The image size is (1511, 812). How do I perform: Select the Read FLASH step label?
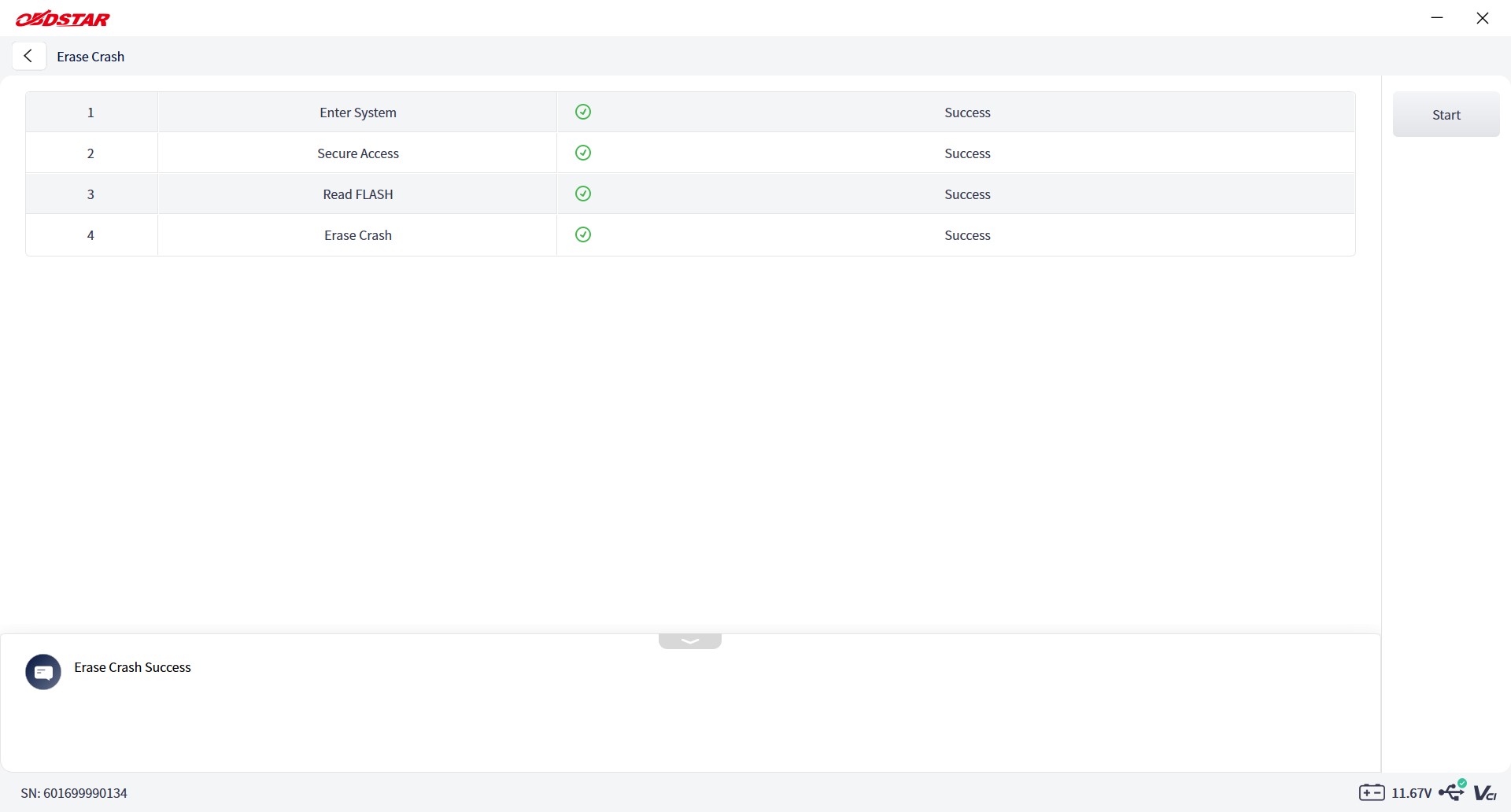pos(358,194)
